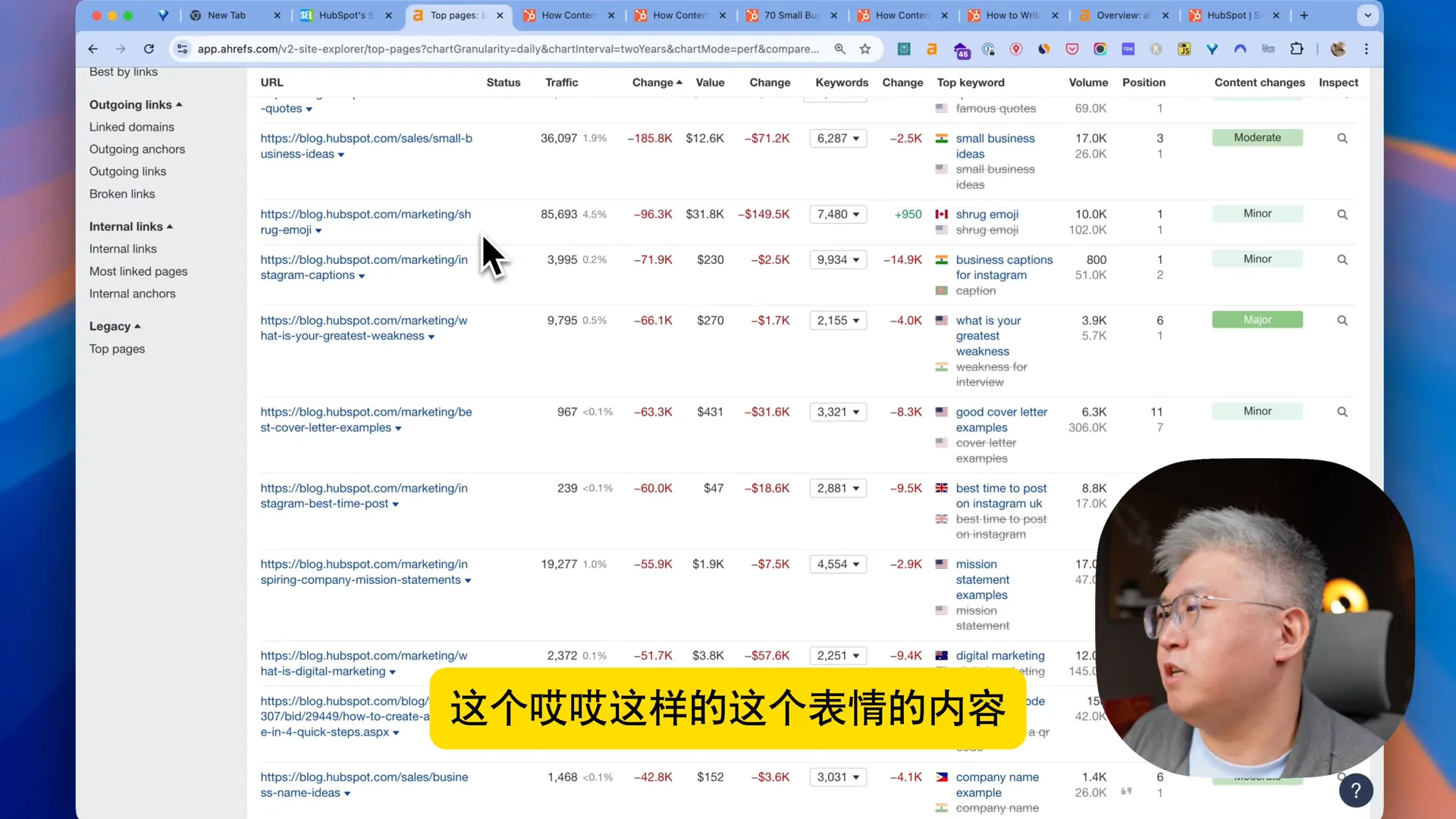Open a new browser tab with plus
Viewport: 1456px width, 819px height.
point(1304,15)
